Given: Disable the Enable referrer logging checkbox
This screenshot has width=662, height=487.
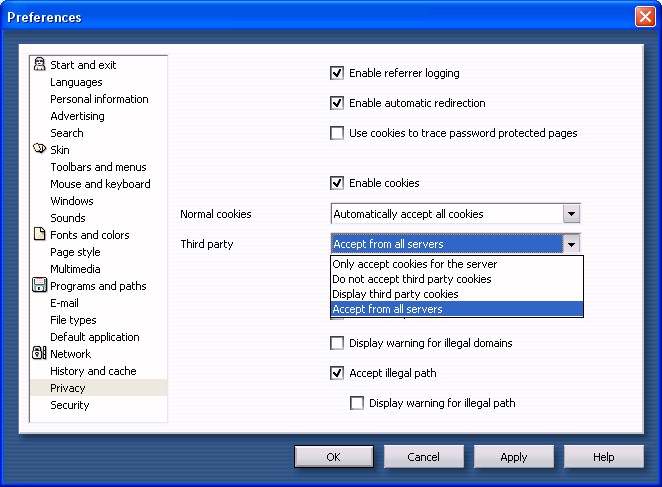Looking at the screenshot, I should point(337,73).
